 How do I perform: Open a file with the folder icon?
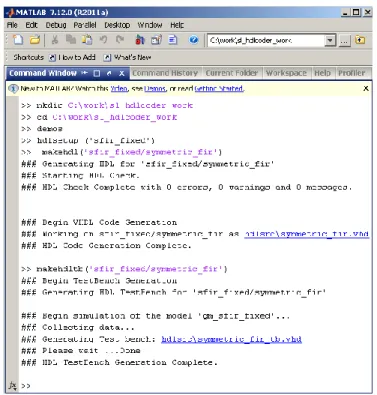(35, 40)
